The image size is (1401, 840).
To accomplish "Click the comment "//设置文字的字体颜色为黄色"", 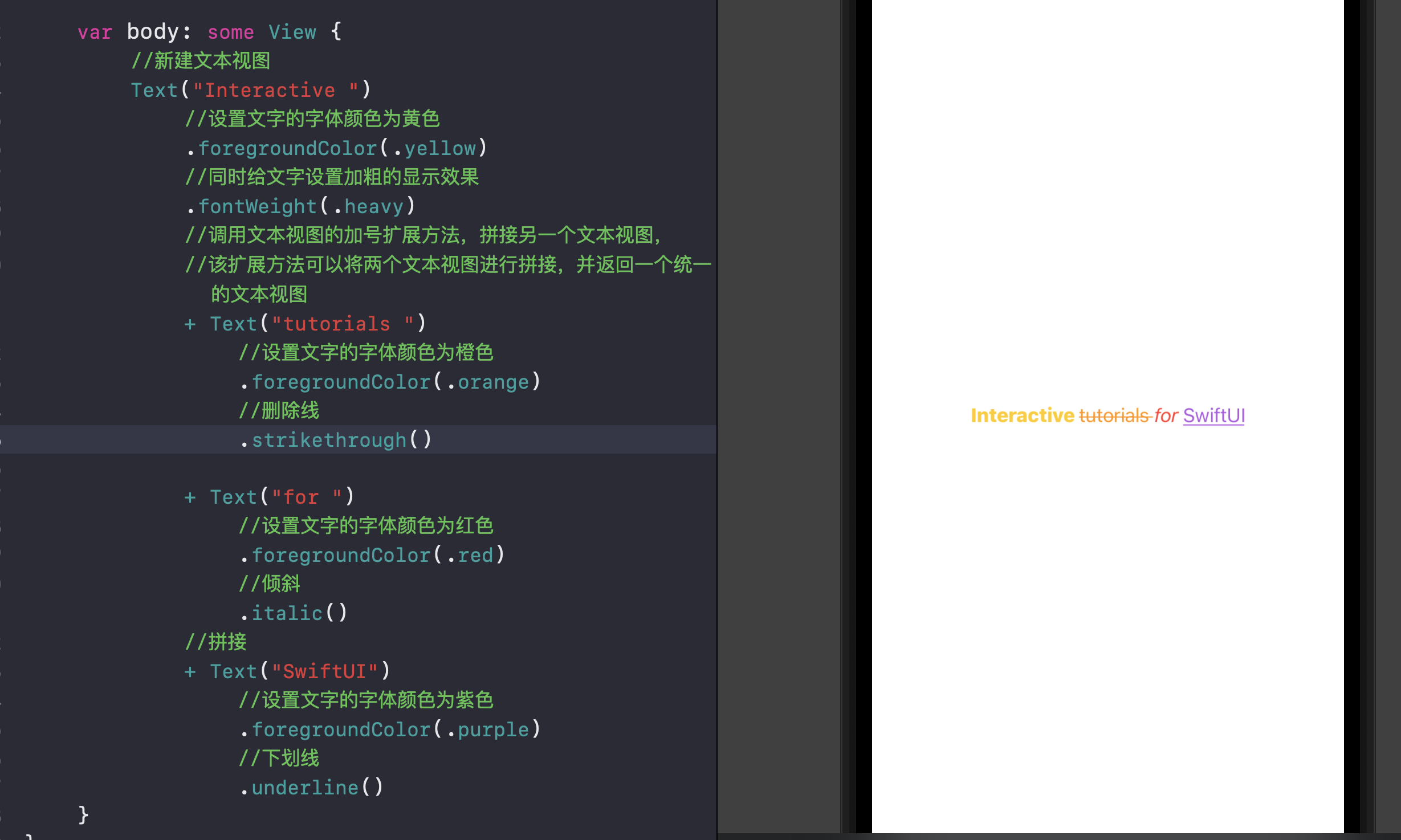I will pos(312,119).
